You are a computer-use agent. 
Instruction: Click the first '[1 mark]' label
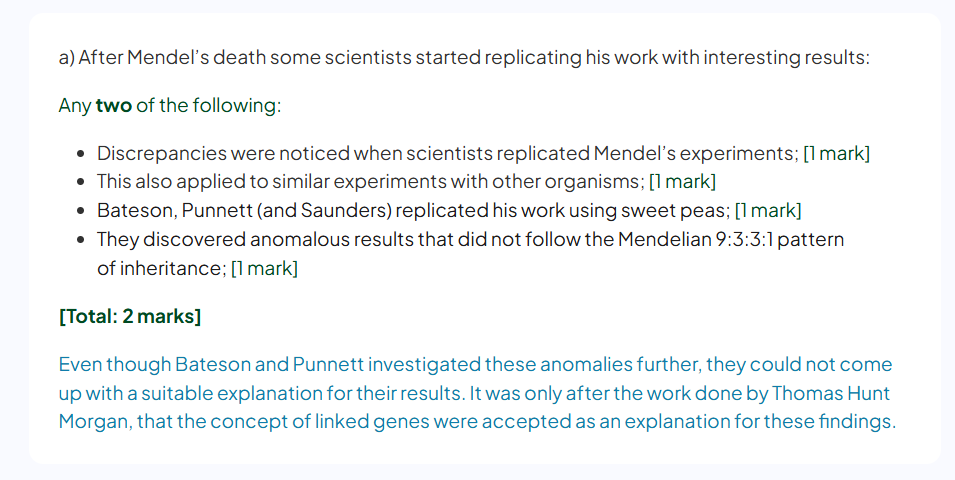click(x=837, y=153)
